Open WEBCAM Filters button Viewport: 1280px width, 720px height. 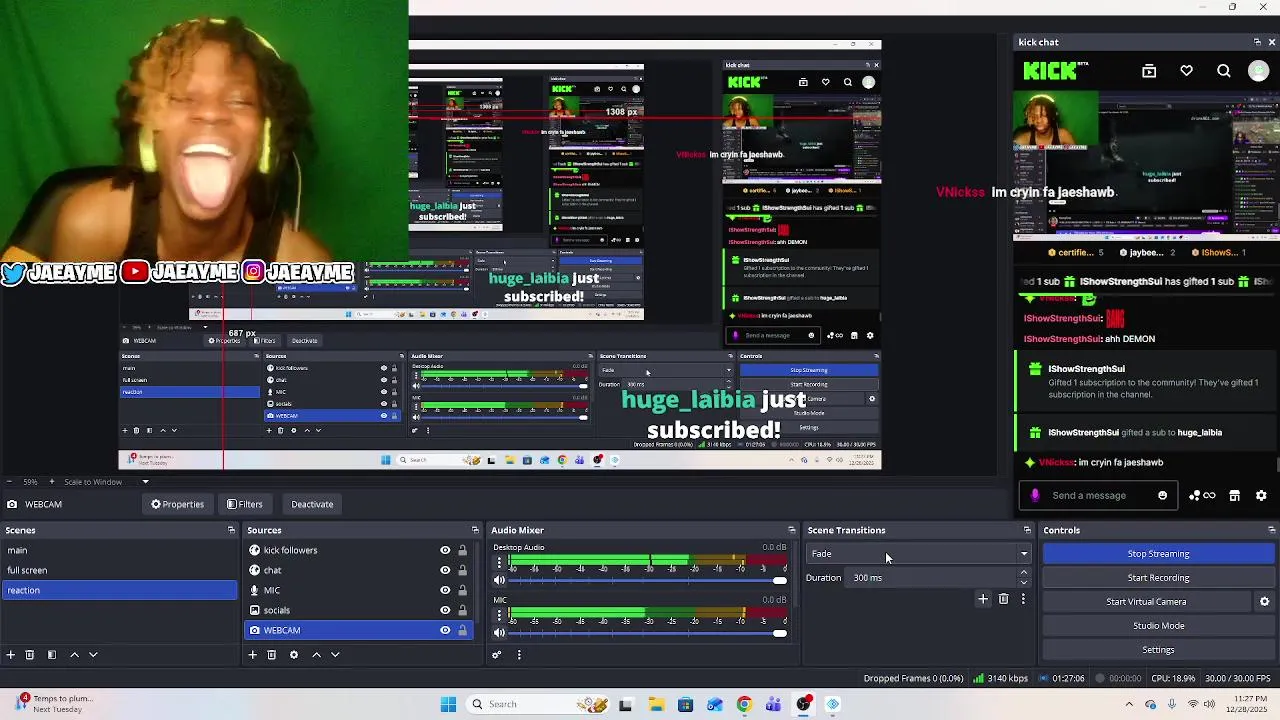[244, 505]
